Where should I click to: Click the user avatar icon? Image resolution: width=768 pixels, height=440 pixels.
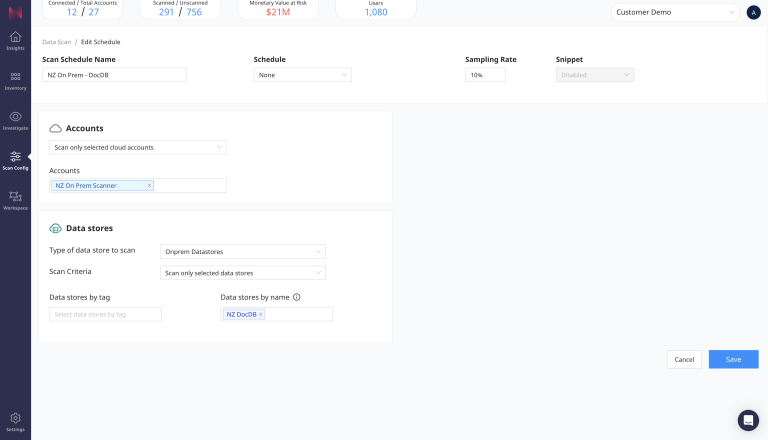(753, 13)
